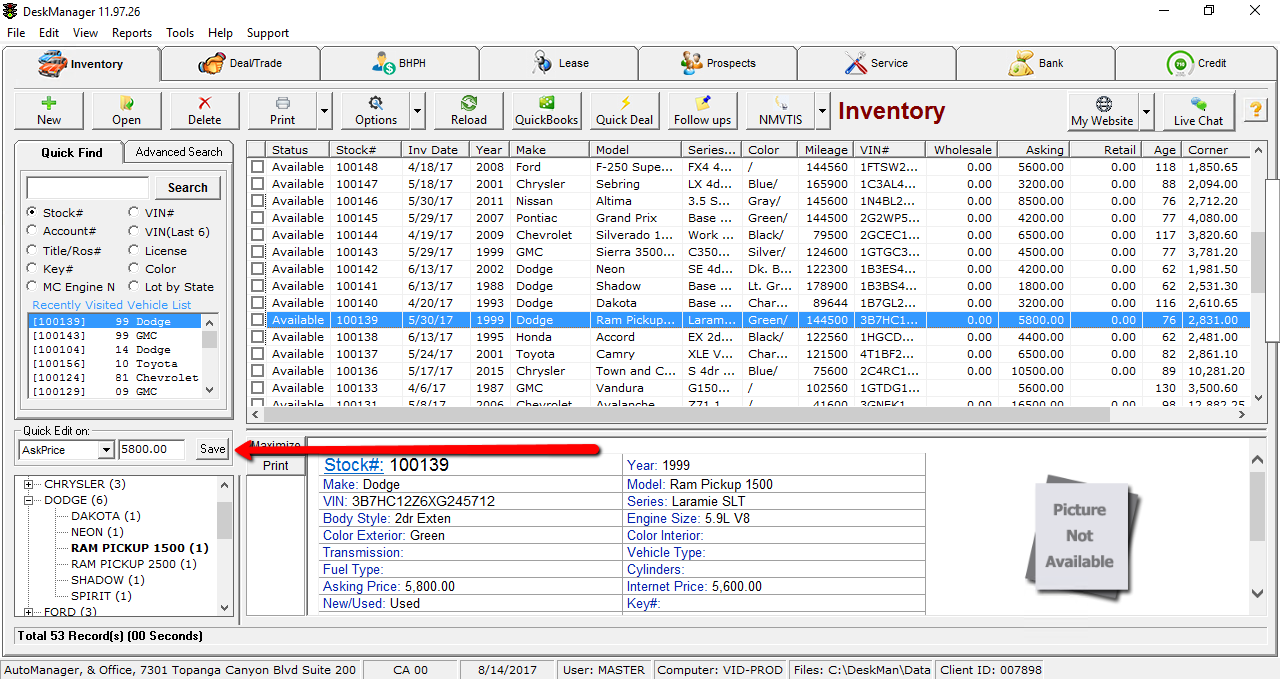The height and width of the screenshot is (679, 1280).
Task: Select RAM PICKUP 2500 tree item
Action: 134,564
